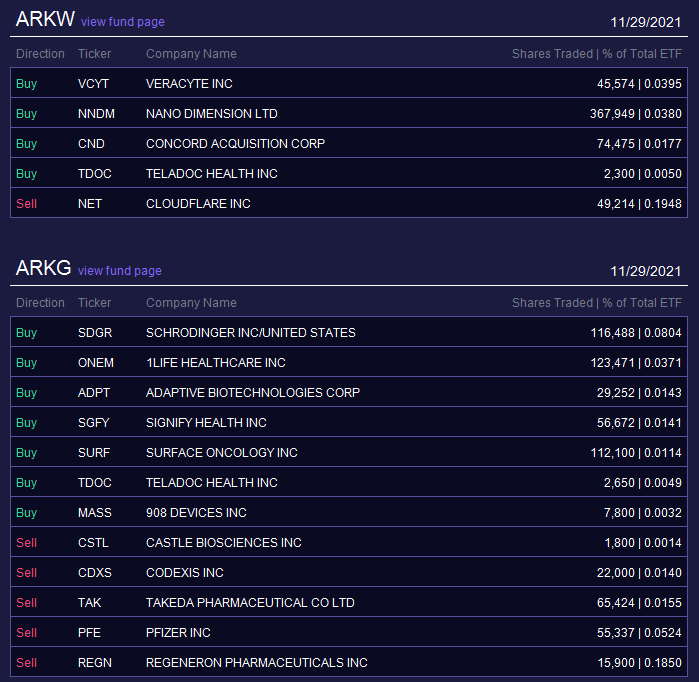This screenshot has width=699, height=682.
Task: Click ARKW fund heading
Action: (45, 19)
